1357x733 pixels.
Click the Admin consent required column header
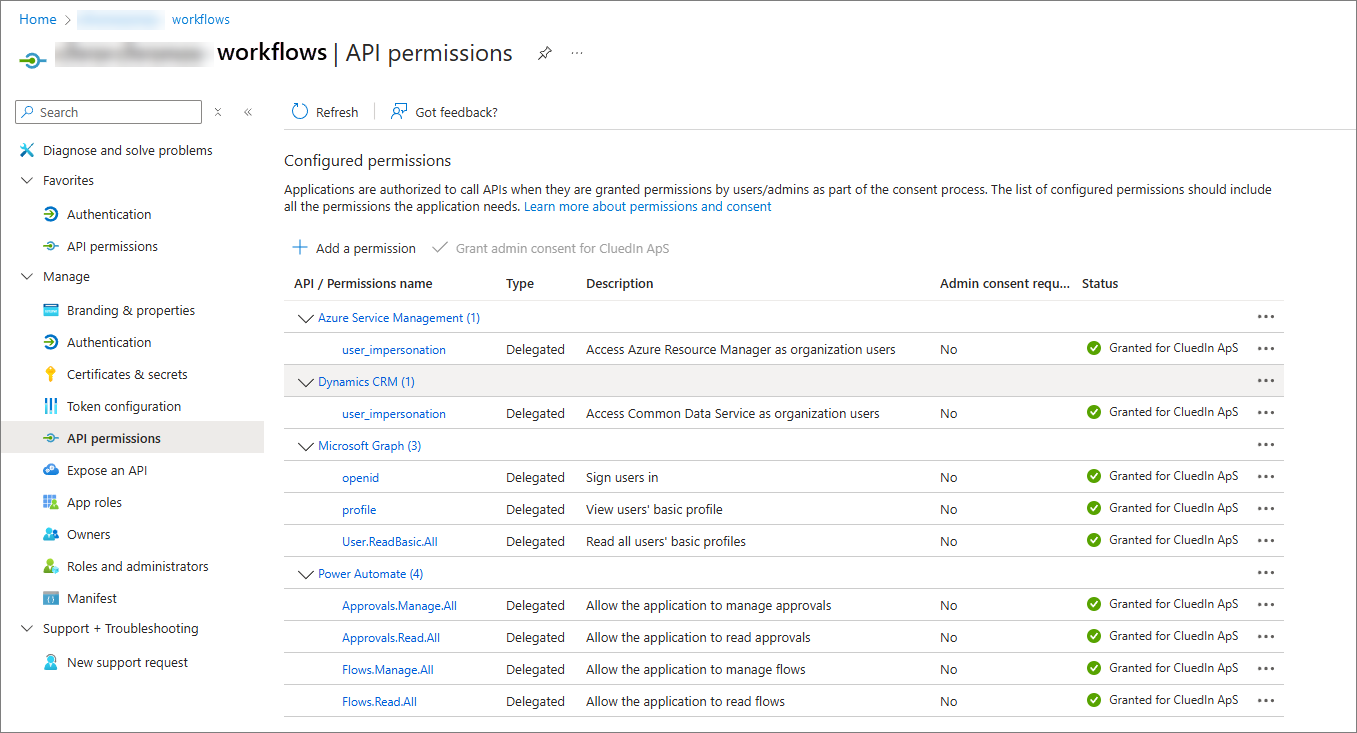pos(1005,283)
